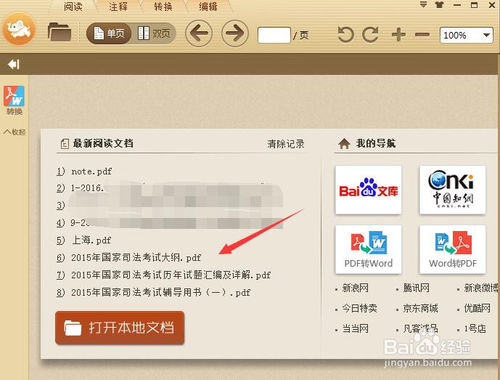Rotate page clockwise
This screenshot has width=500, height=380.
click(370, 34)
